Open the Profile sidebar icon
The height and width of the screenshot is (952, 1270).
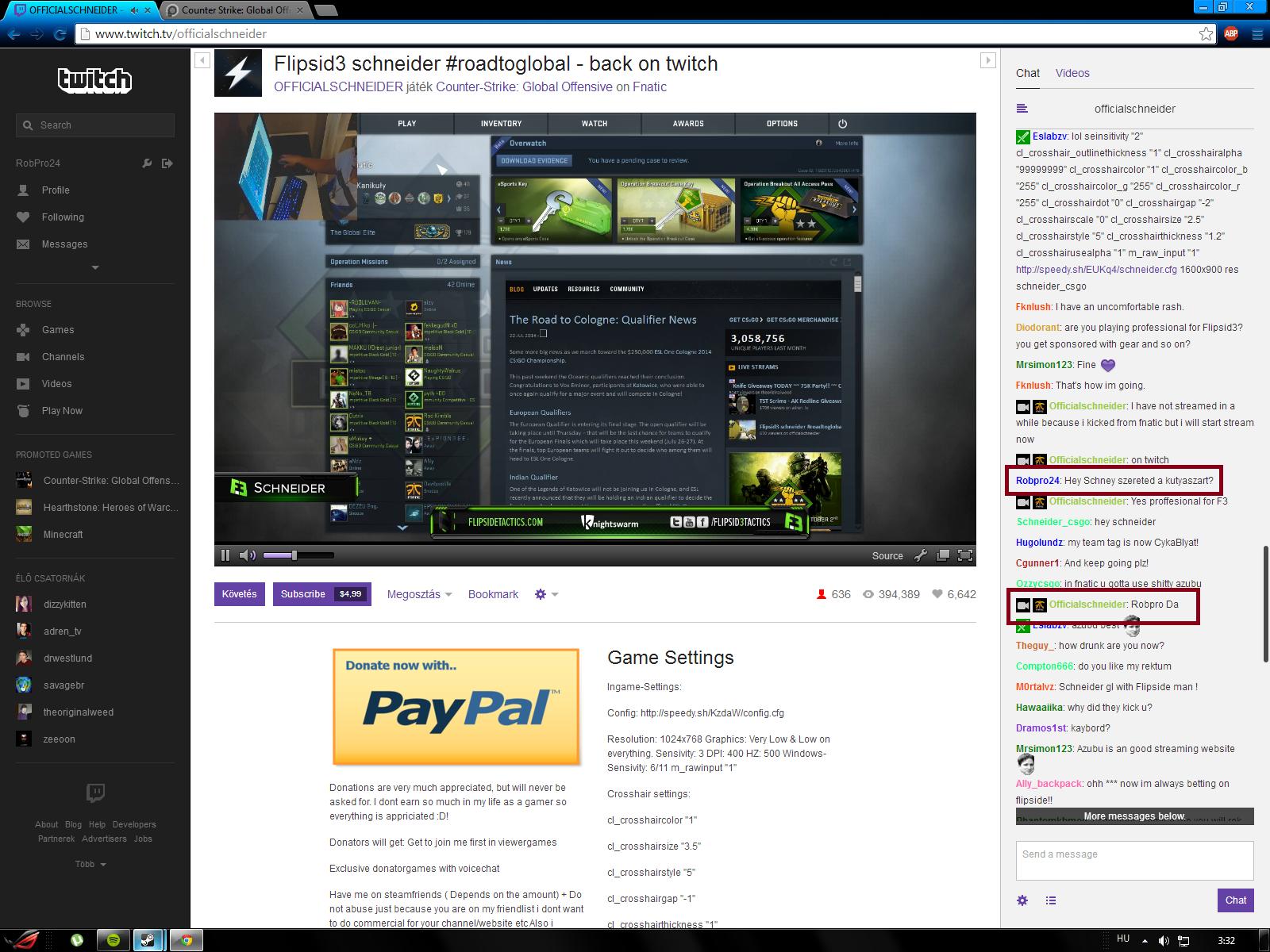click(23, 190)
